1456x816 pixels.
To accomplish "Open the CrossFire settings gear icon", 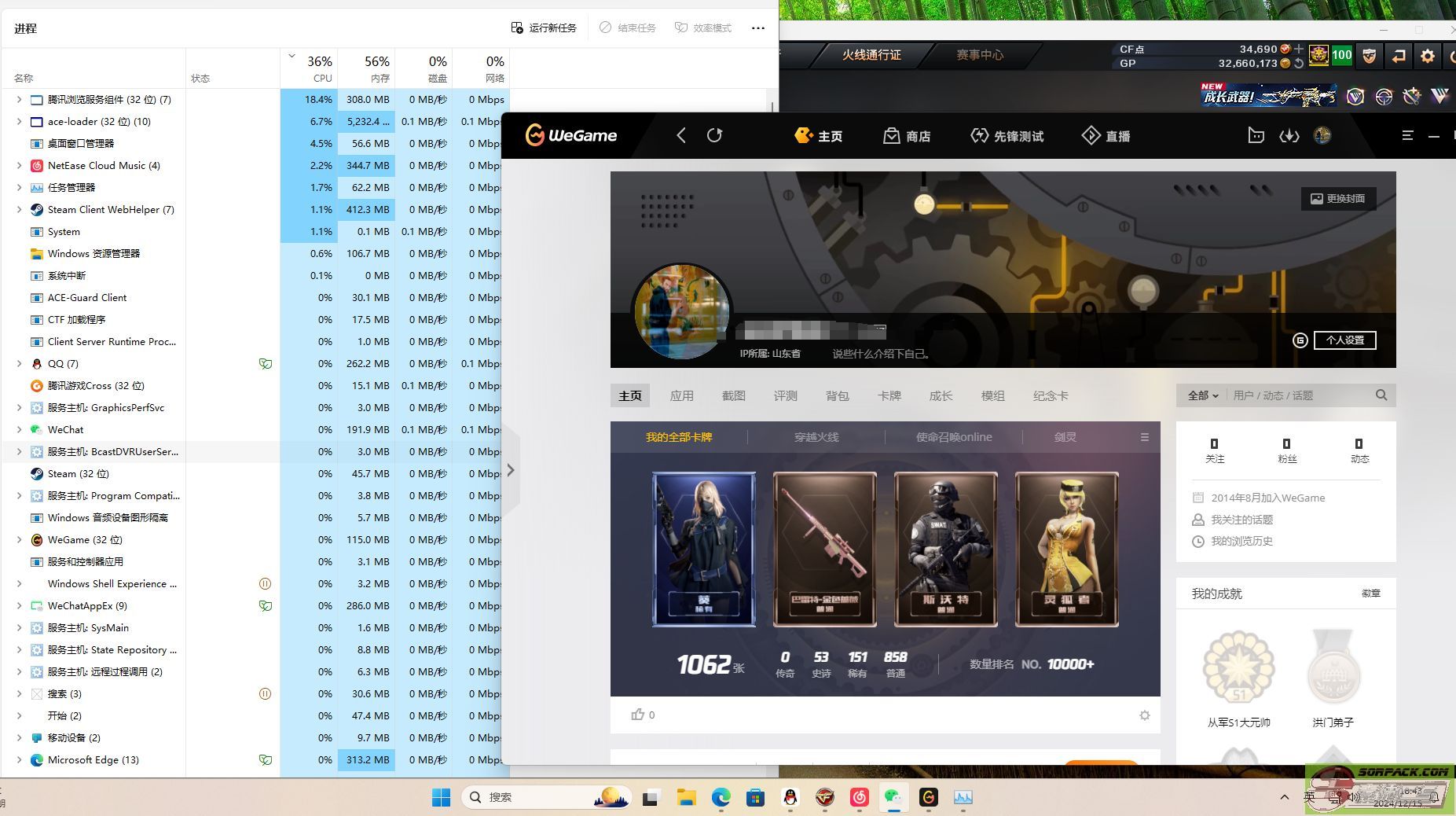I will click(x=1427, y=56).
